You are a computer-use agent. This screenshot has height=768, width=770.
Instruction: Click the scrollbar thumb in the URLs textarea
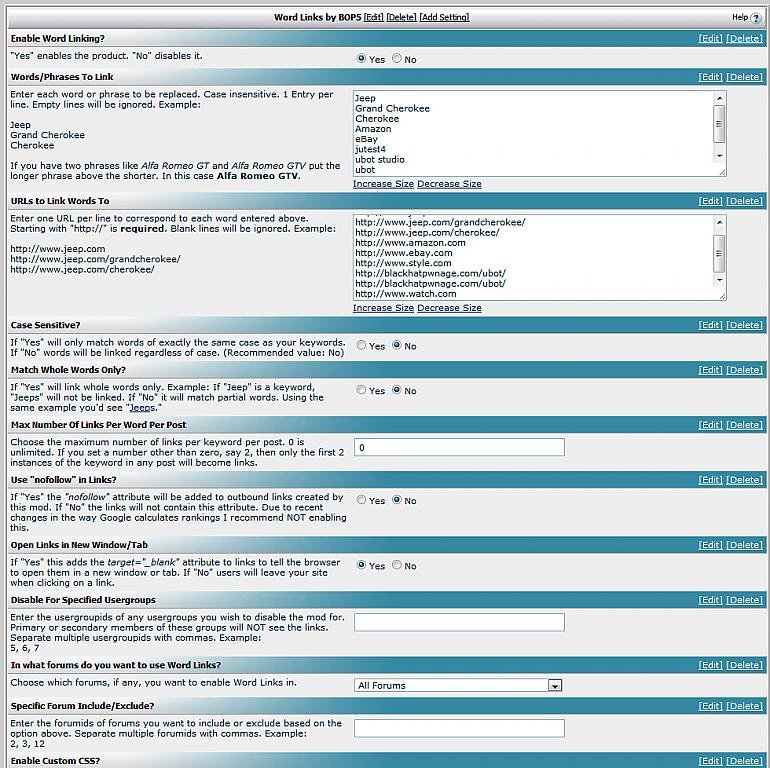click(719, 254)
